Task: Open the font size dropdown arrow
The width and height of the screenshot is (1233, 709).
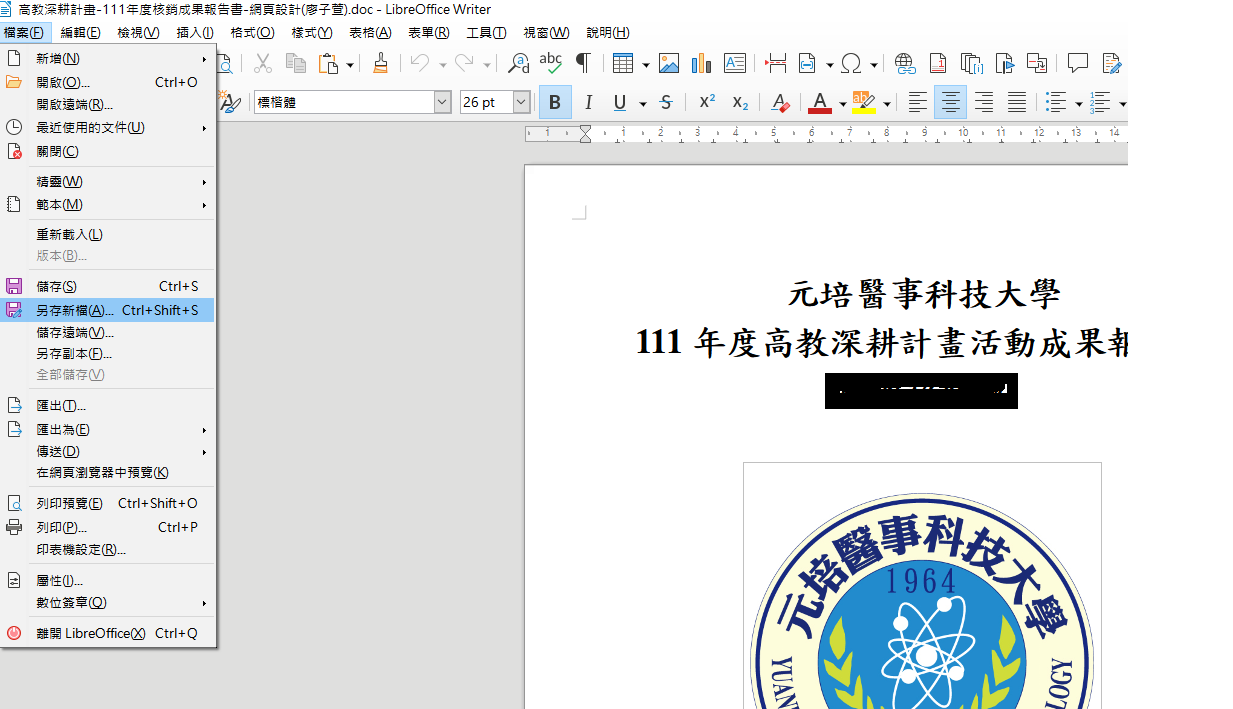Action: click(x=521, y=102)
